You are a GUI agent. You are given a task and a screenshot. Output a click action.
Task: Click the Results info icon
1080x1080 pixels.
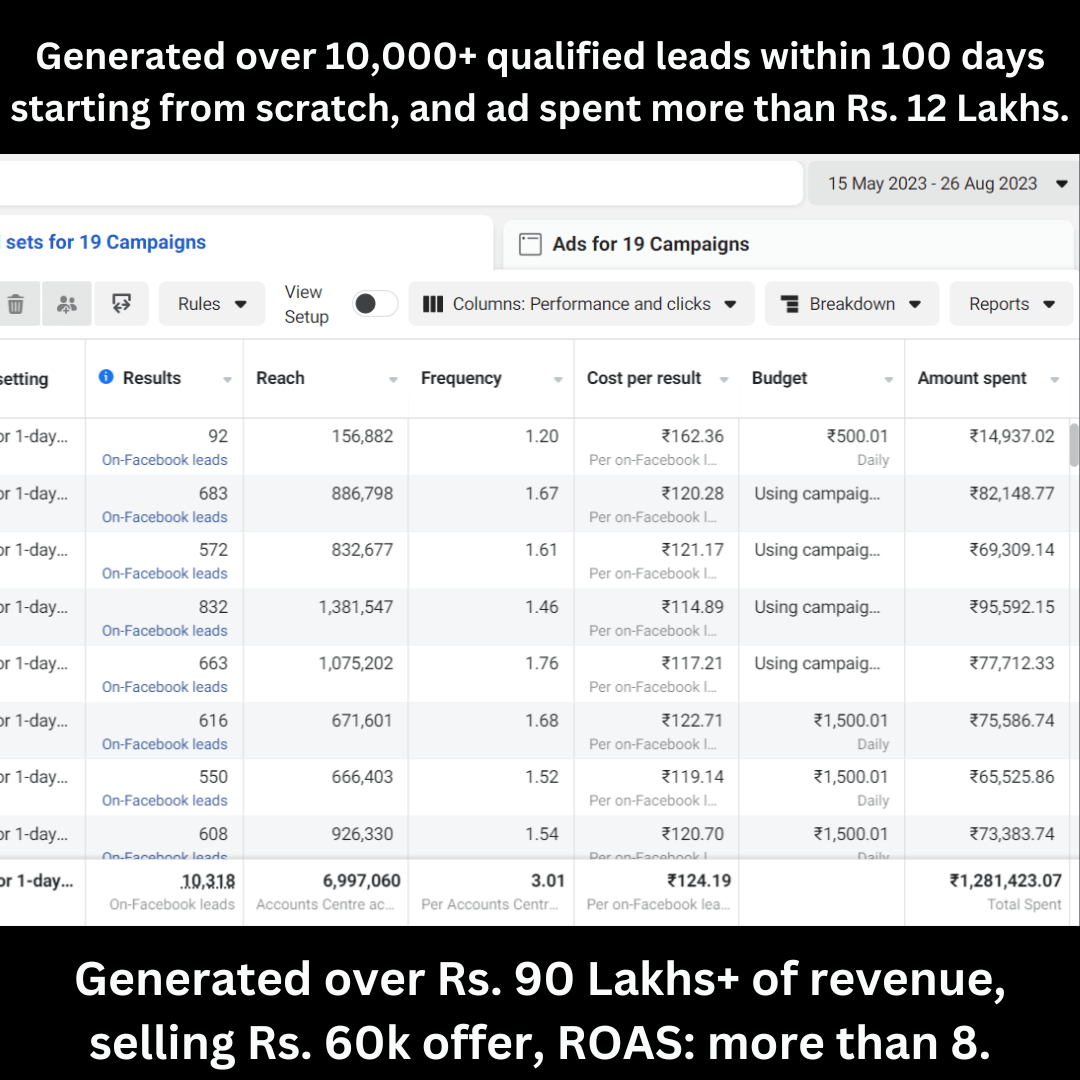click(106, 377)
